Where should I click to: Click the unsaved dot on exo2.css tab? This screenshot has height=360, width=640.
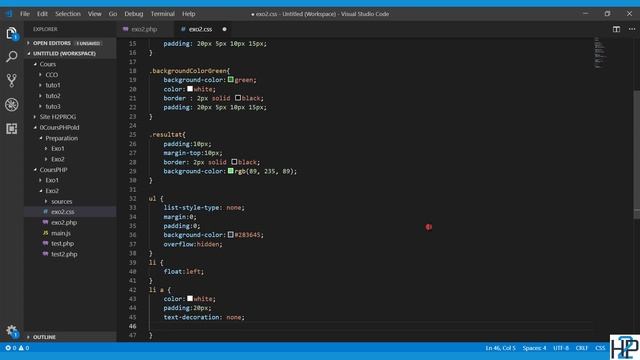click(224, 29)
